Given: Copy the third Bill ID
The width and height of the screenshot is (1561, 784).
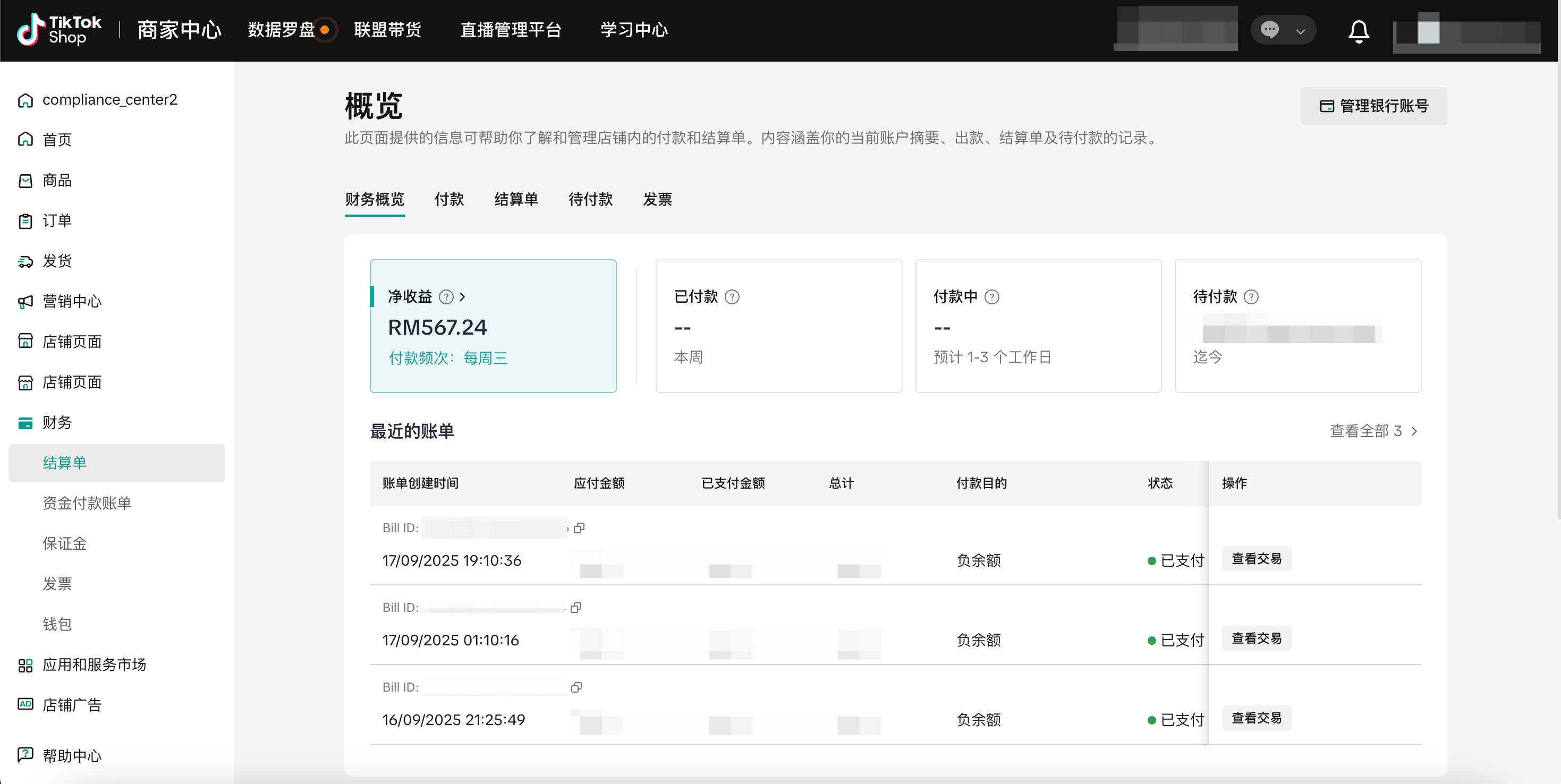Looking at the screenshot, I should click(576, 687).
